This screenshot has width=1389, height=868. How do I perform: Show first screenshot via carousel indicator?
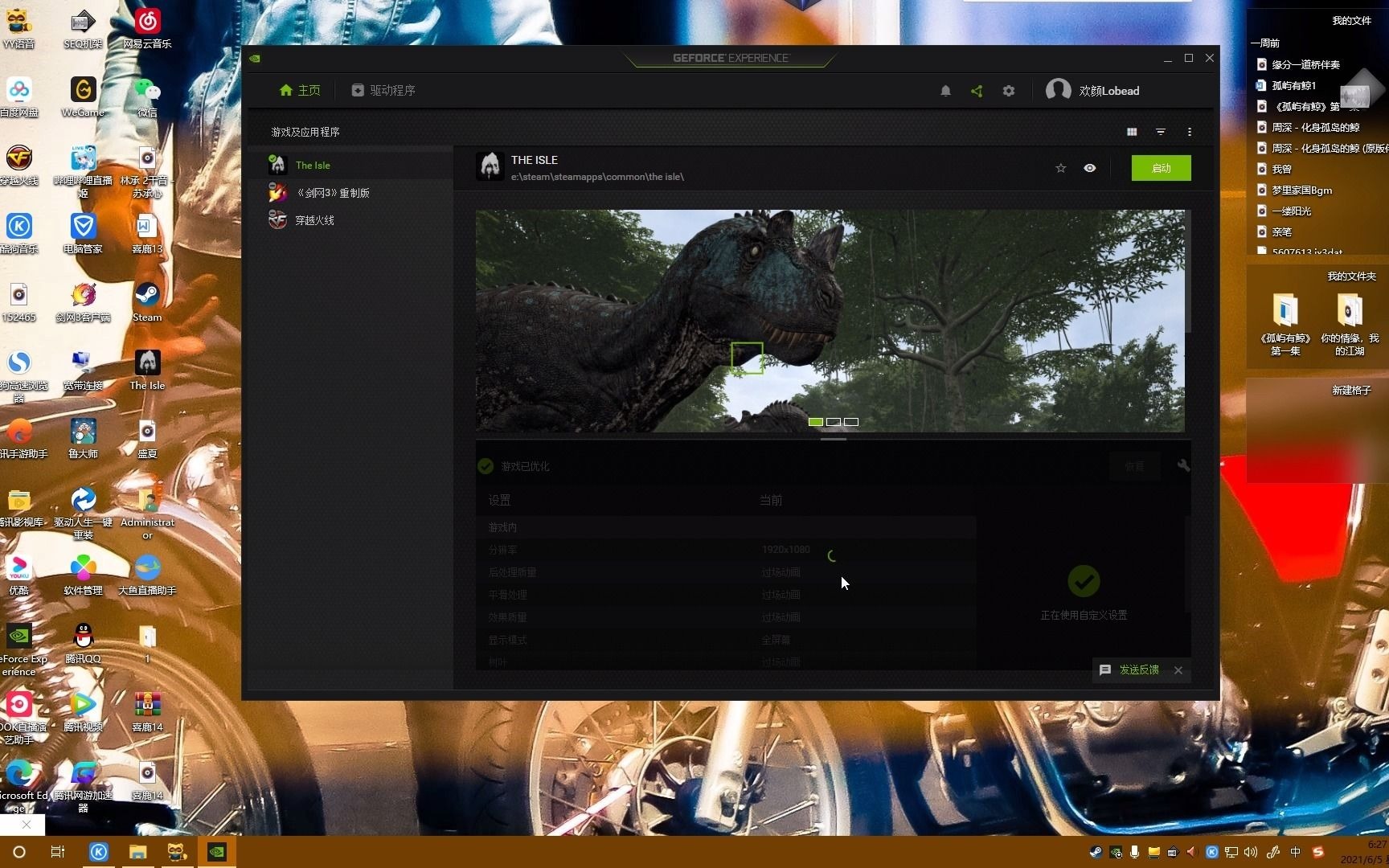coord(816,422)
